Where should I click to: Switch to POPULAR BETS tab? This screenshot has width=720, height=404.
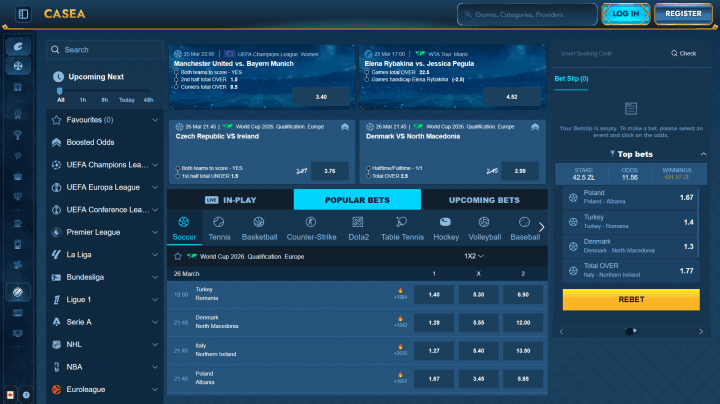[357, 200]
